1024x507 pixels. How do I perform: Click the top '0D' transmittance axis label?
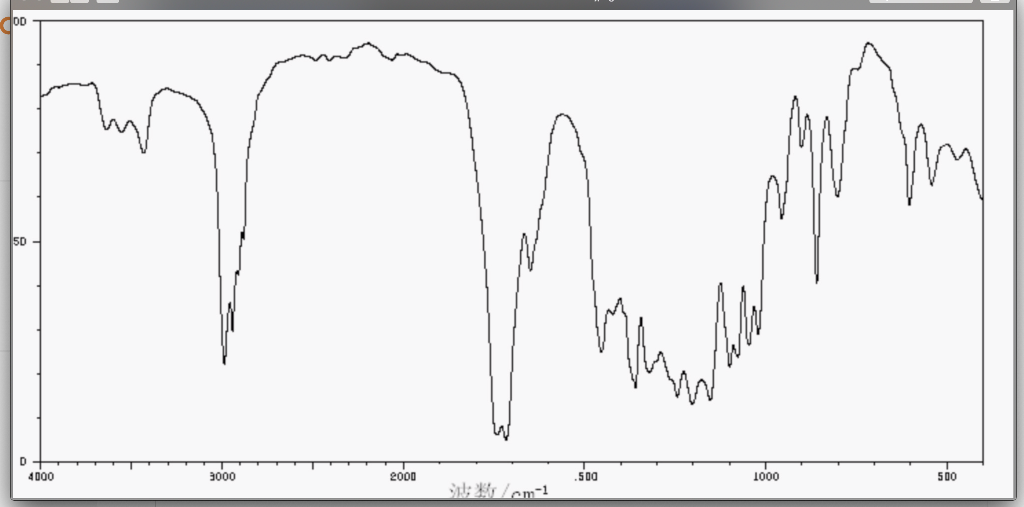(20, 21)
